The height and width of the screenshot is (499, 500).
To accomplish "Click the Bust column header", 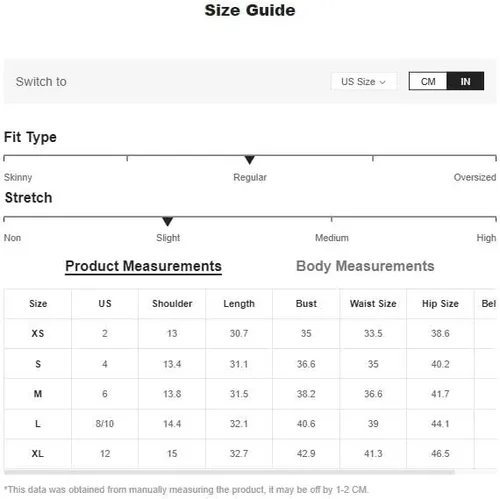I will (306, 304).
